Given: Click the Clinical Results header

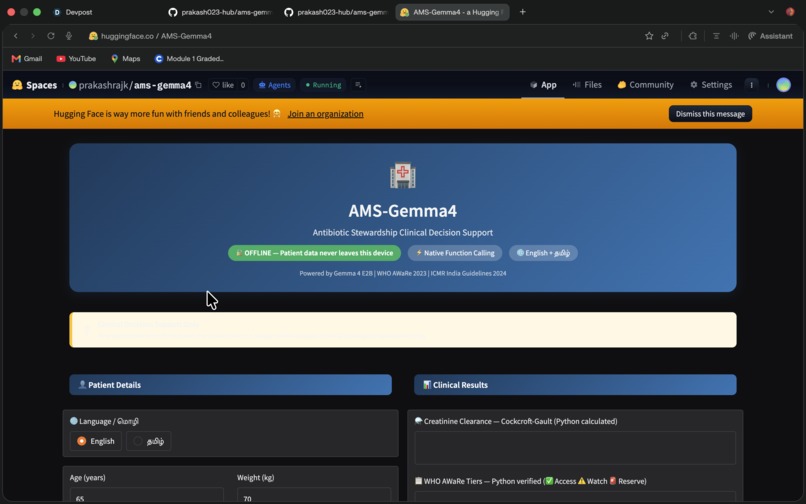Looking at the screenshot, I should click(575, 385).
